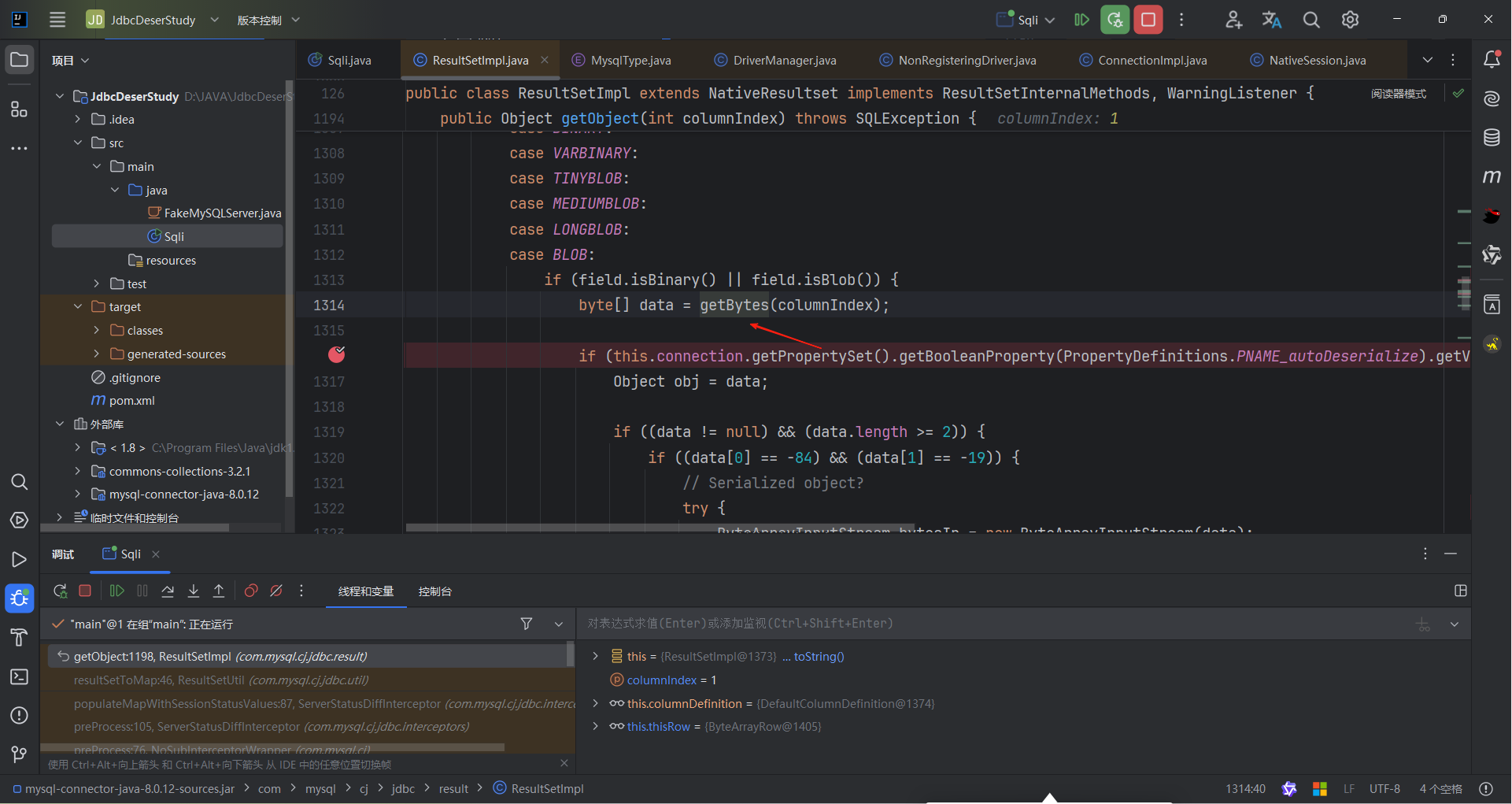Open Services tool window
This screenshot has width=1512, height=804.
20,521
